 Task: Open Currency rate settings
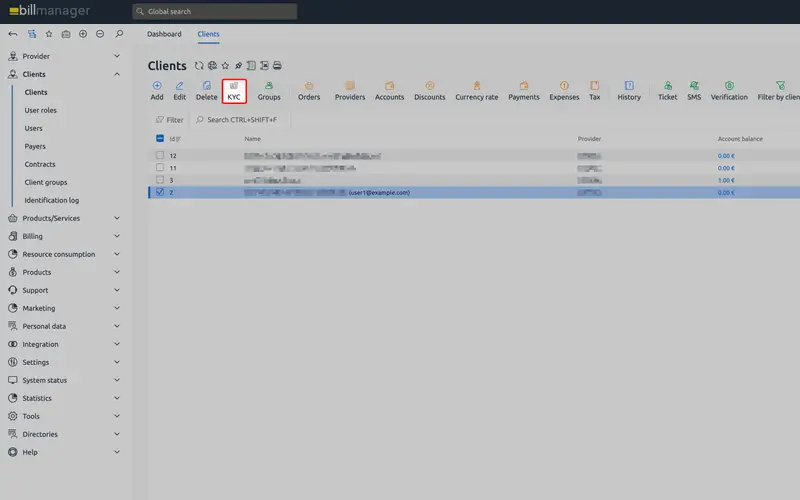click(x=477, y=91)
